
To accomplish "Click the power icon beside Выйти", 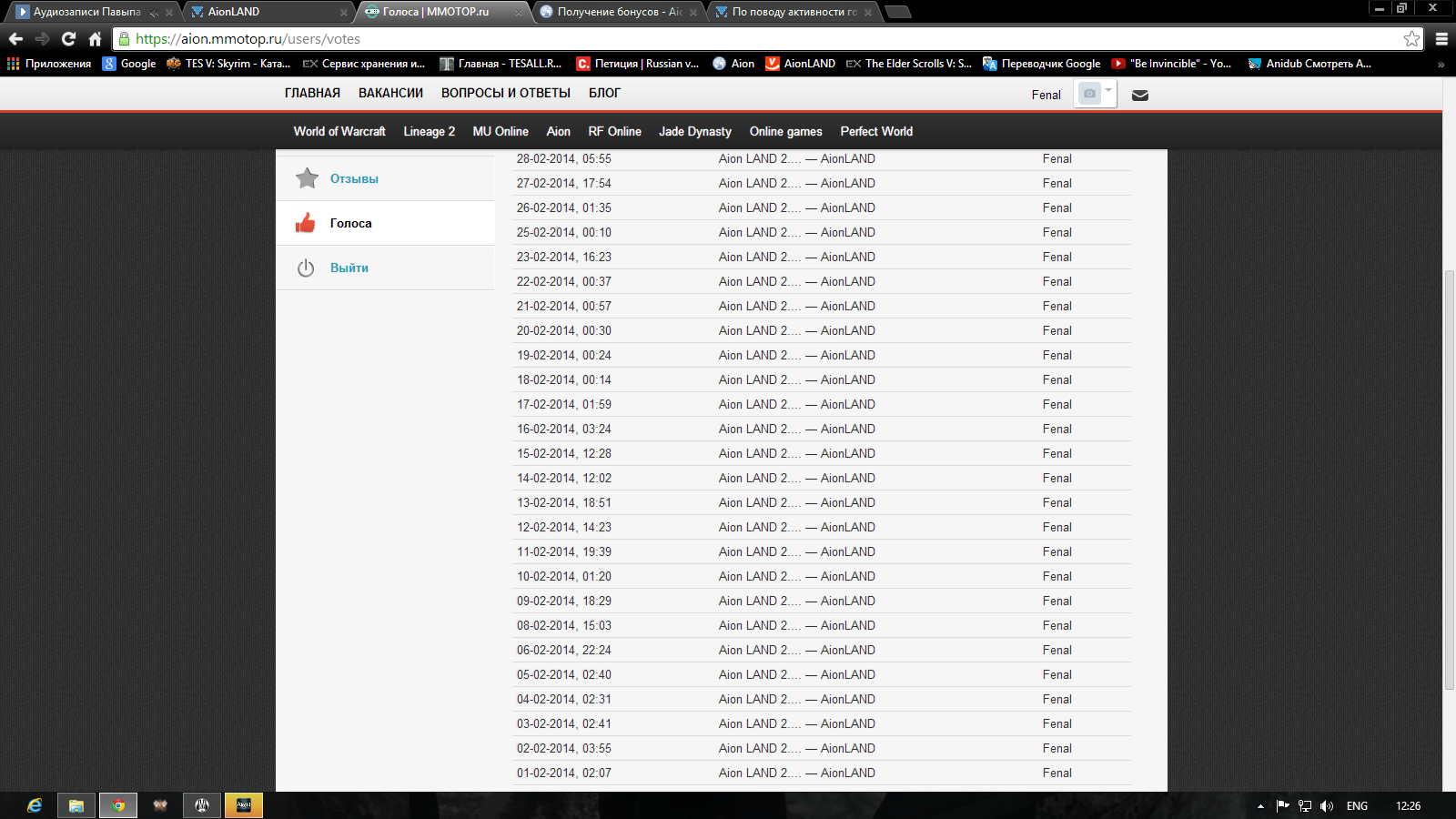I will click(306, 268).
